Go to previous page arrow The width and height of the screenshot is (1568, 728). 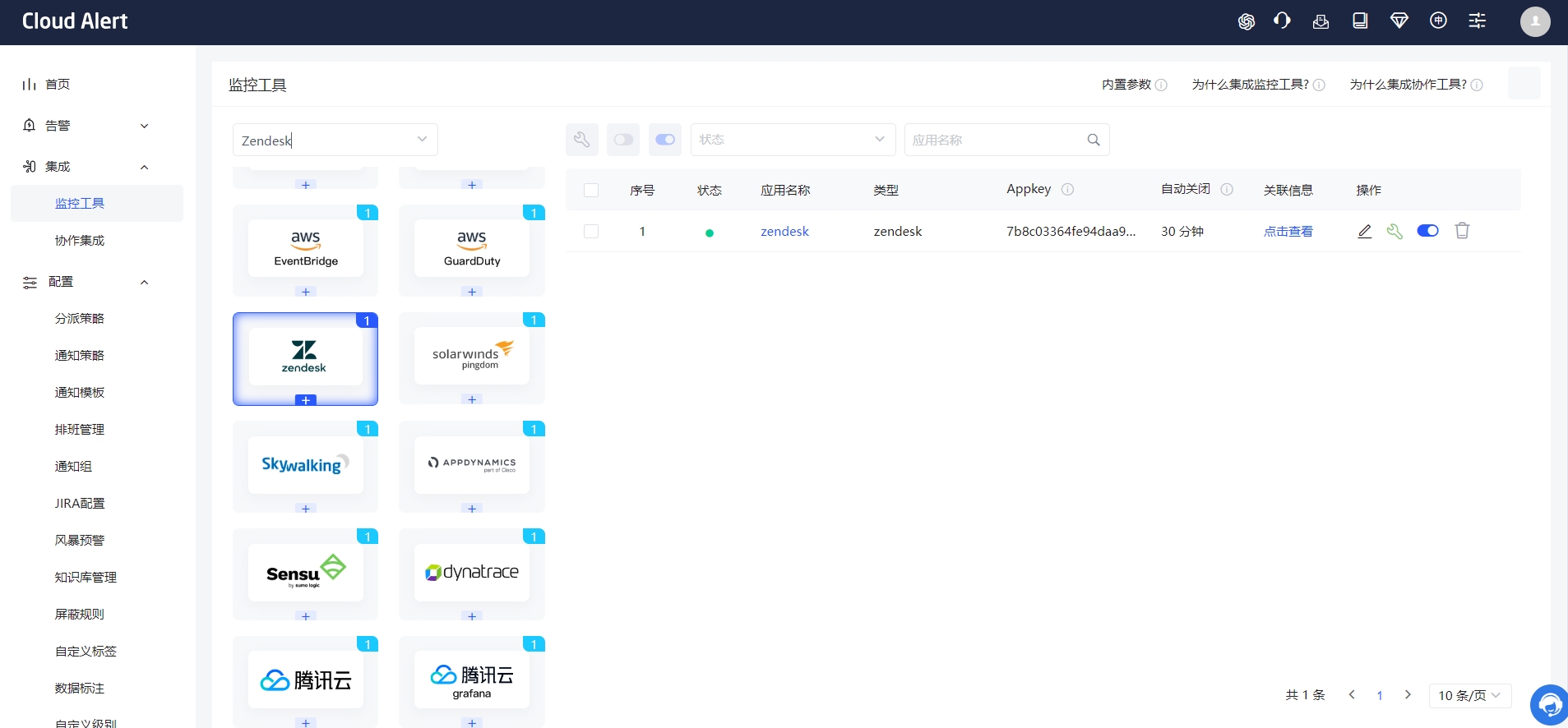click(x=1352, y=695)
